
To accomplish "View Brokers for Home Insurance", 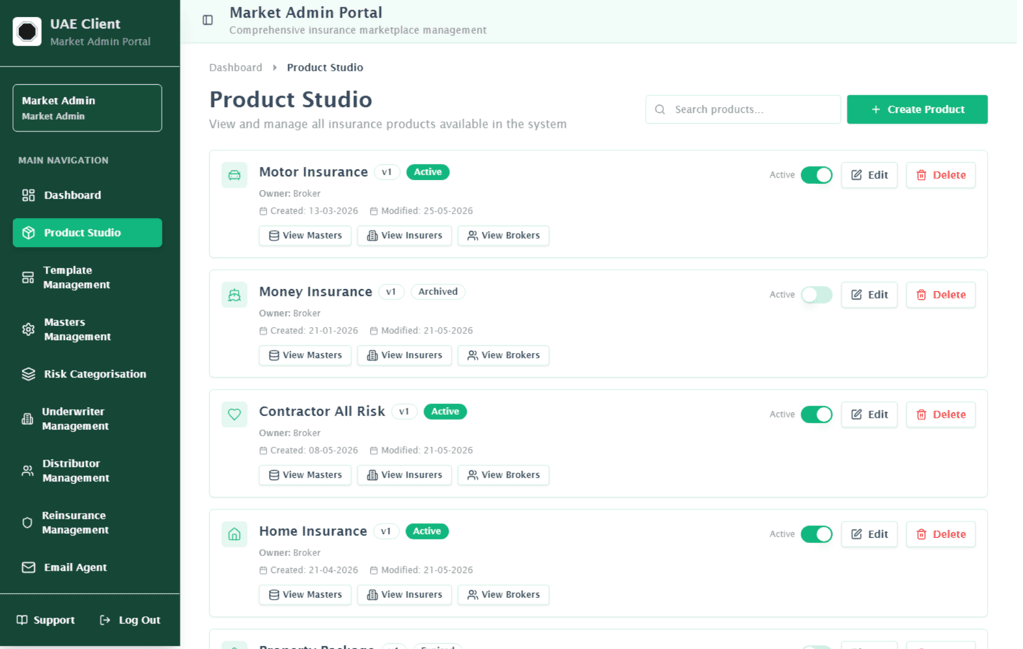I will [504, 595].
